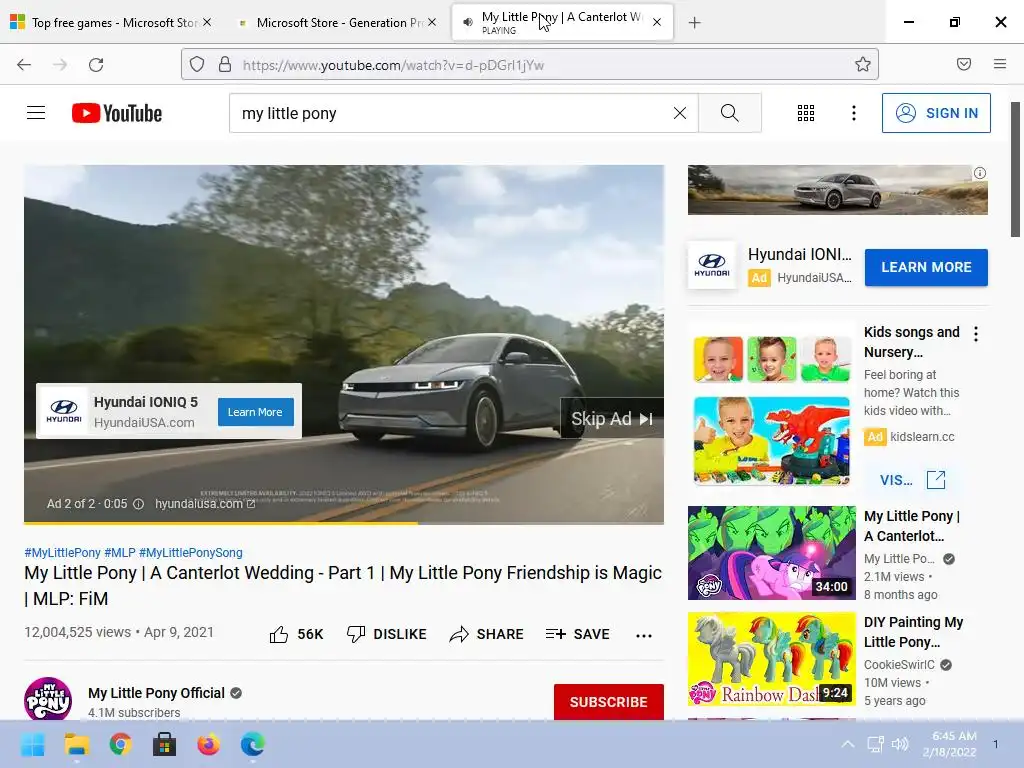Image resolution: width=1024 pixels, height=768 pixels.
Task: Open the Firefox application menu
Action: point(1000,64)
